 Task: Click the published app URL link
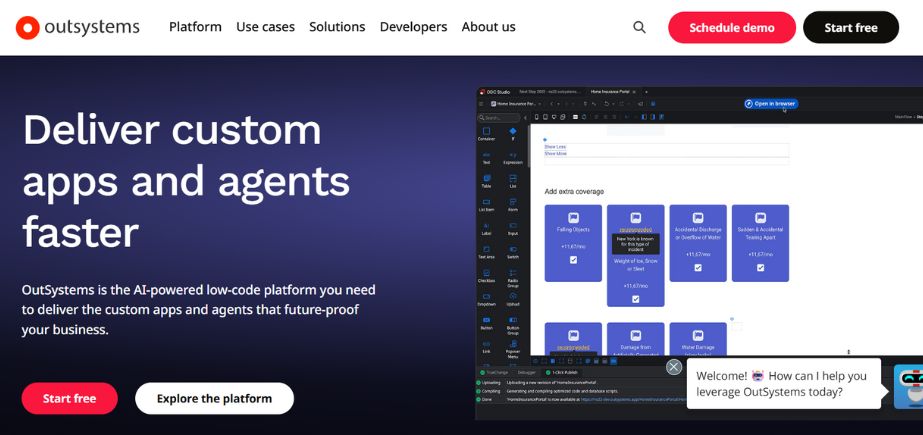[x=633, y=399]
